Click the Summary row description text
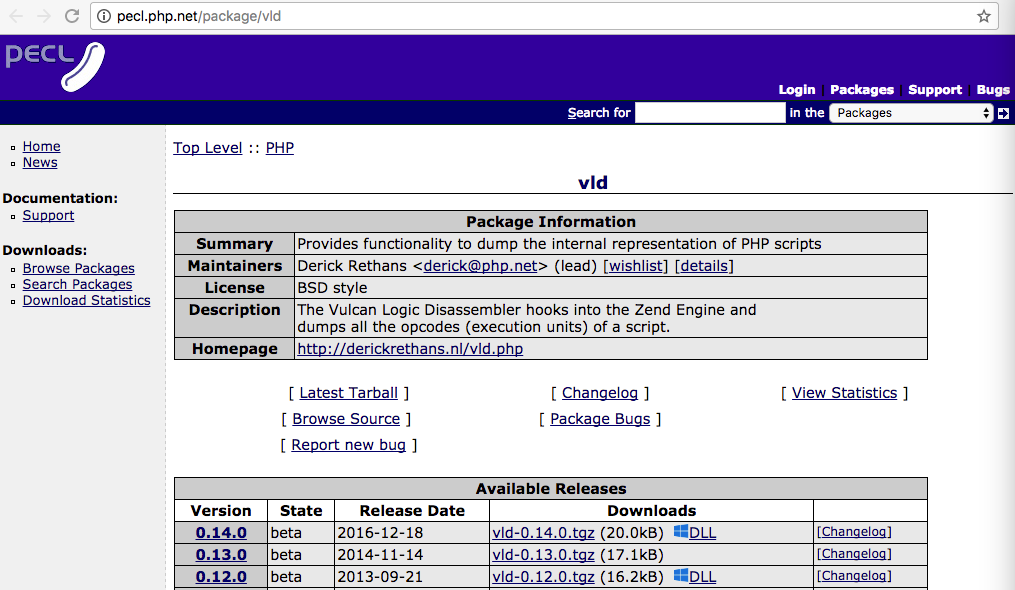The image size is (1015, 590). [x=559, y=244]
